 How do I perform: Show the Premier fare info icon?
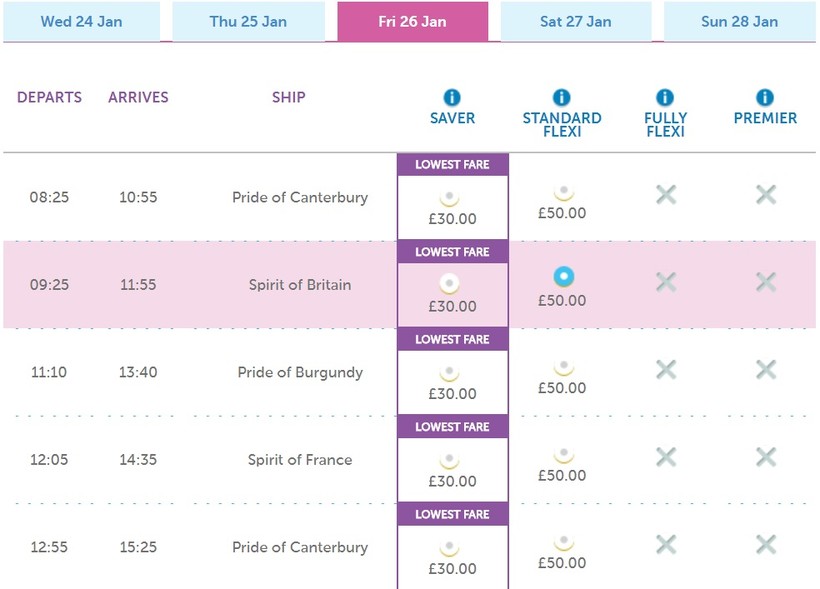tap(765, 98)
